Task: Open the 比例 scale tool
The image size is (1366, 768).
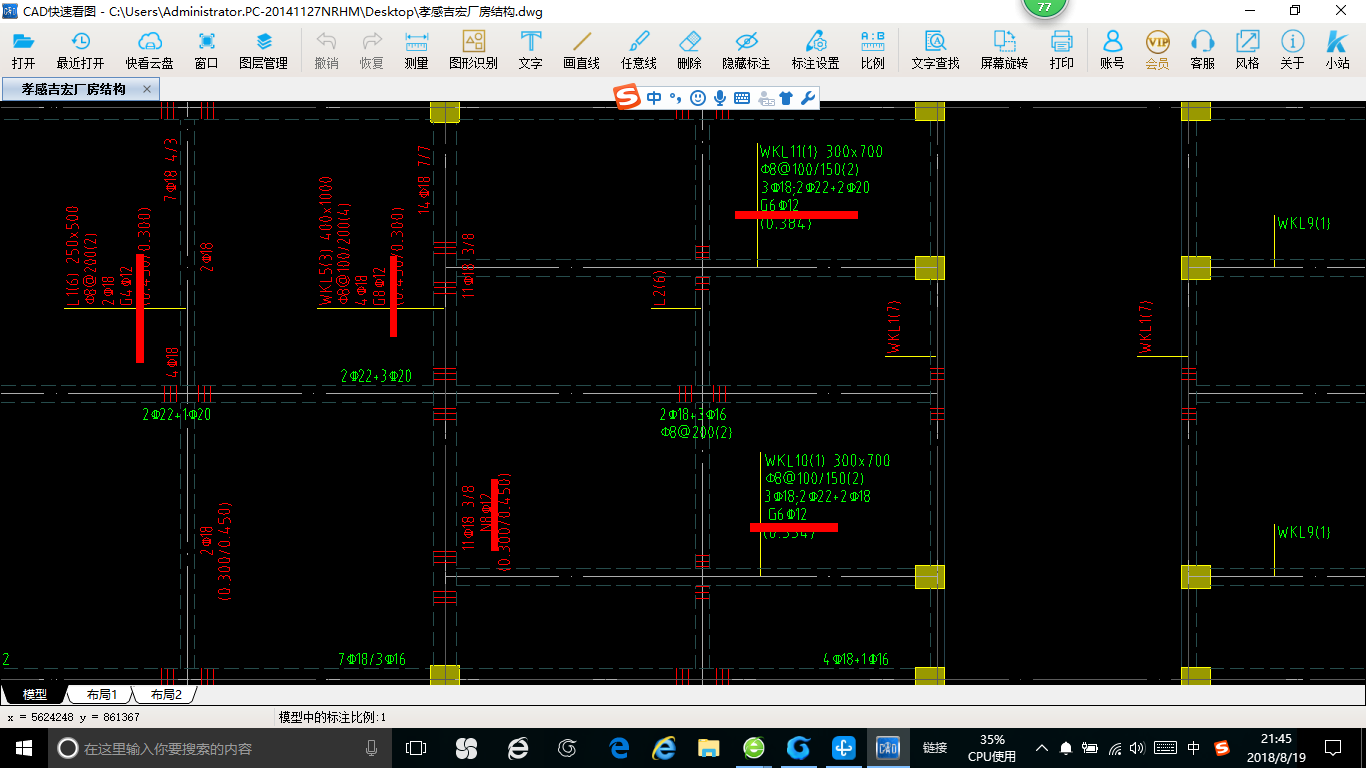Action: point(872,50)
